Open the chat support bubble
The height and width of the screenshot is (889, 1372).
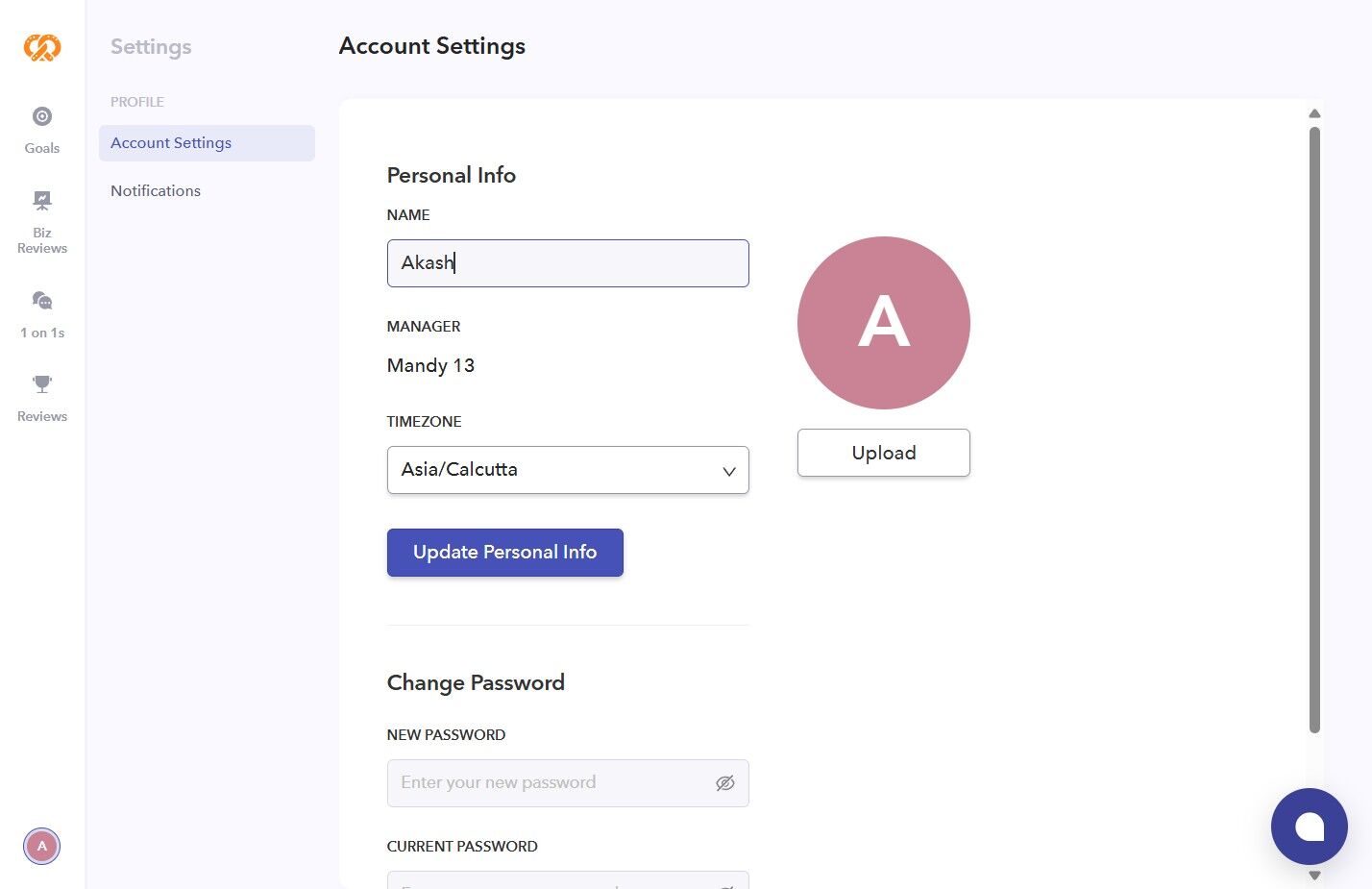tap(1309, 827)
